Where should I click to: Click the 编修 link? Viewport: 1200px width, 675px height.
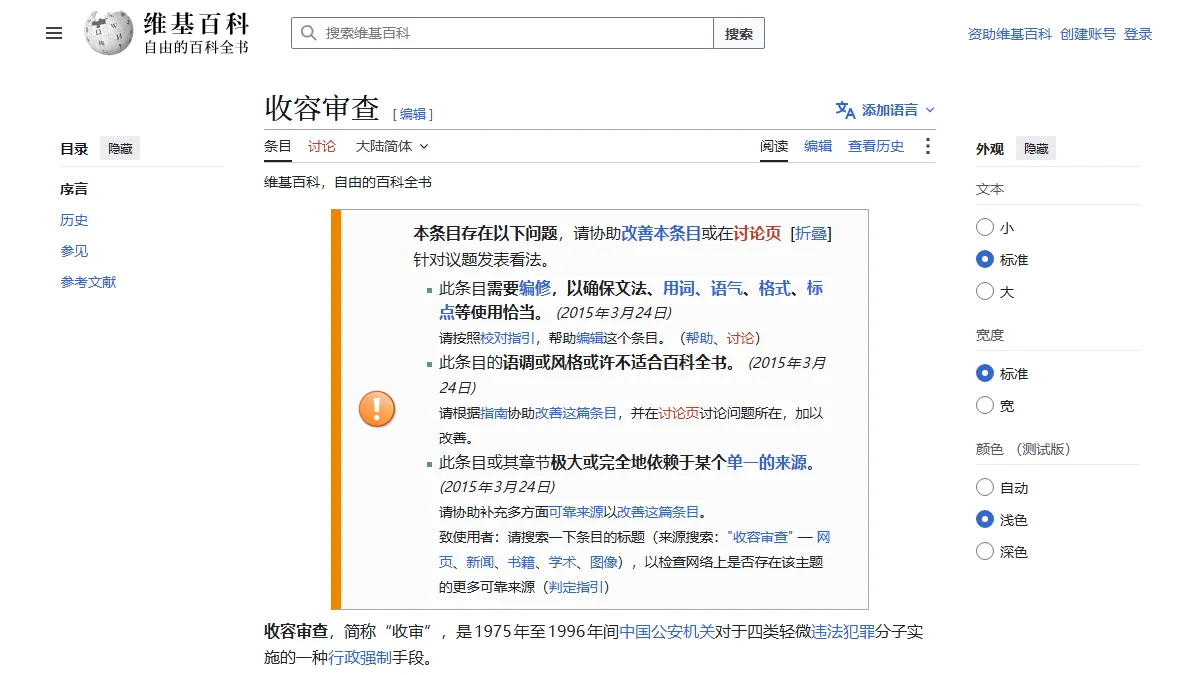pos(535,288)
